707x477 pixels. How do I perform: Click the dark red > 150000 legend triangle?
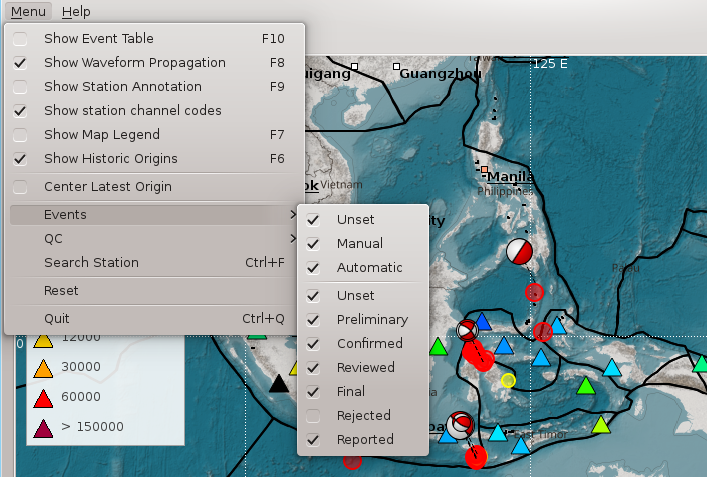click(x=44, y=427)
